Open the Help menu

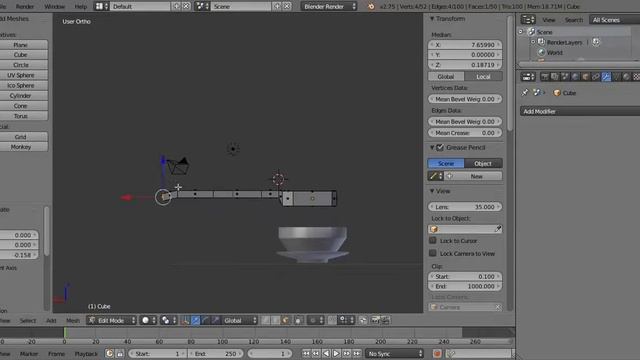[x=81, y=7]
